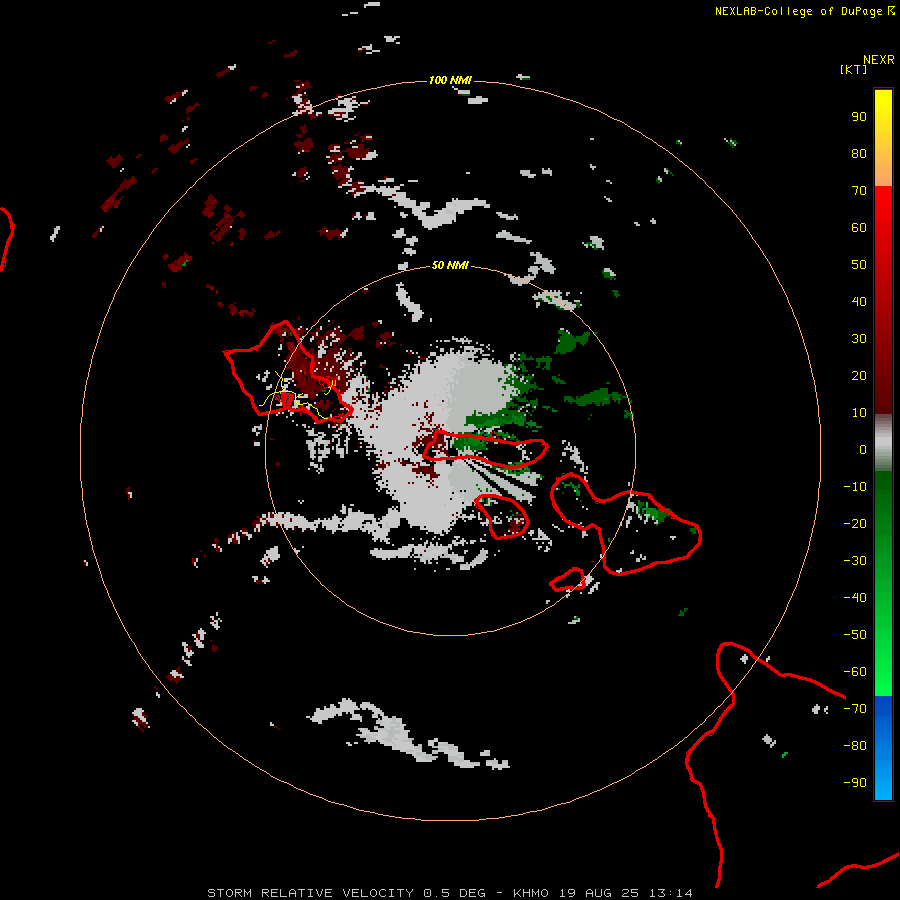Click the positive 40 value on velocity scale
This screenshot has height=900, width=900.
pyautogui.click(x=859, y=301)
